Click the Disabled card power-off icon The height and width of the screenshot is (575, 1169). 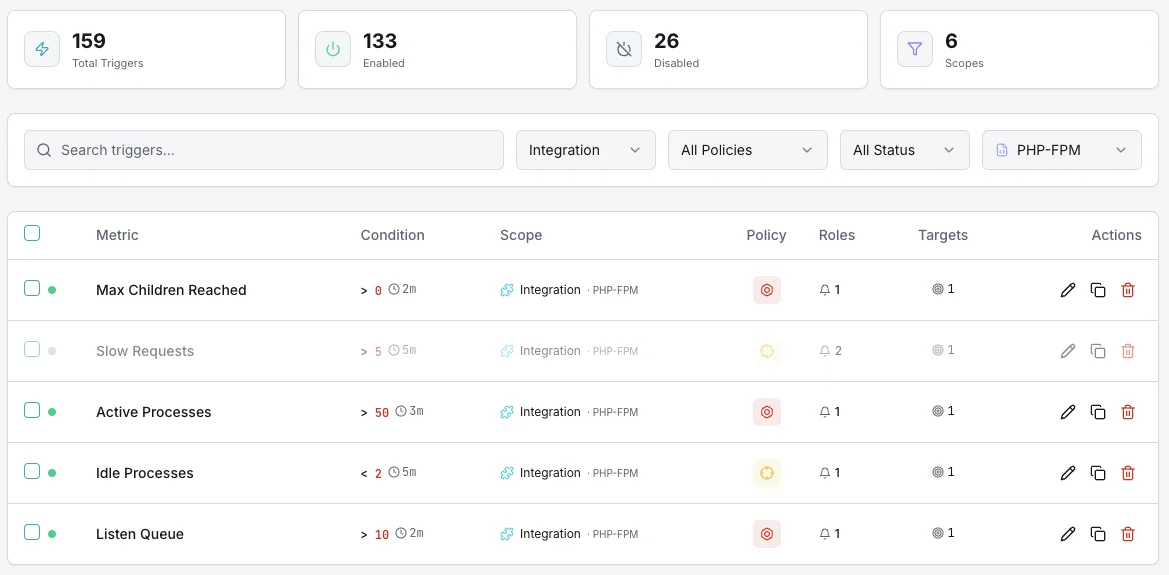(624, 49)
